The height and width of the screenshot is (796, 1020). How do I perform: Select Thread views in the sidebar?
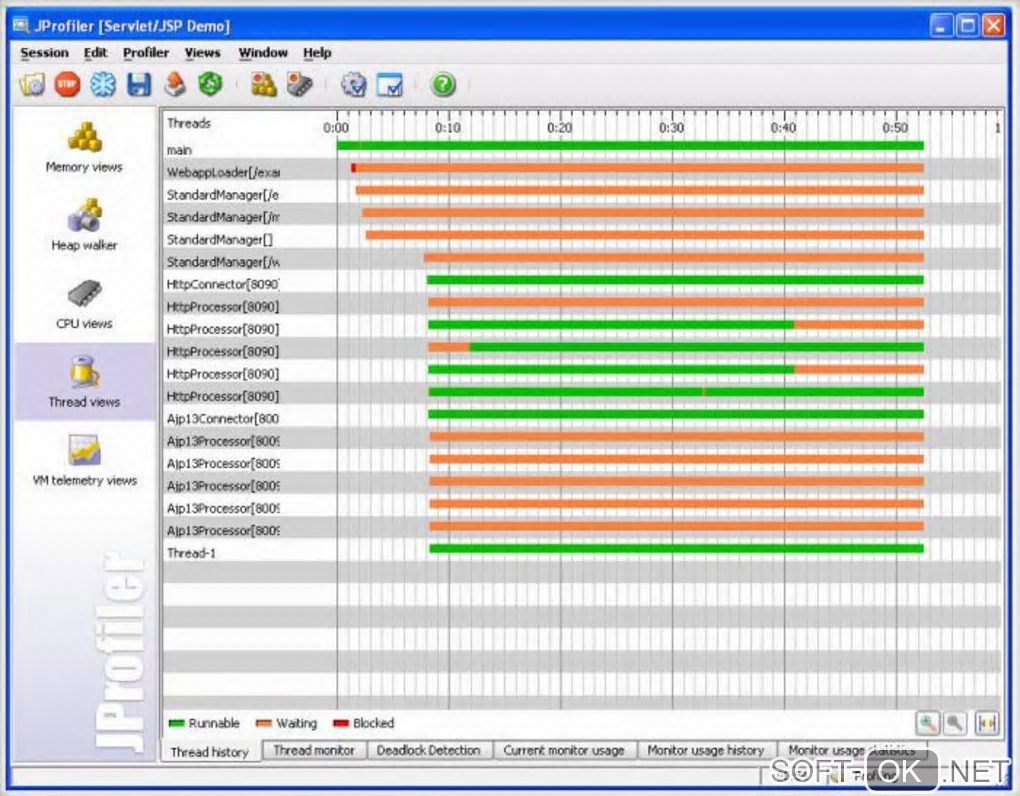(x=84, y=382)
